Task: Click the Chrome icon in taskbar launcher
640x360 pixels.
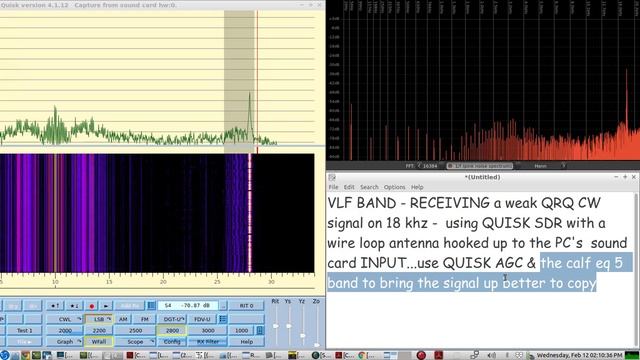Action: pyautogui.click(x=25, y=356)
